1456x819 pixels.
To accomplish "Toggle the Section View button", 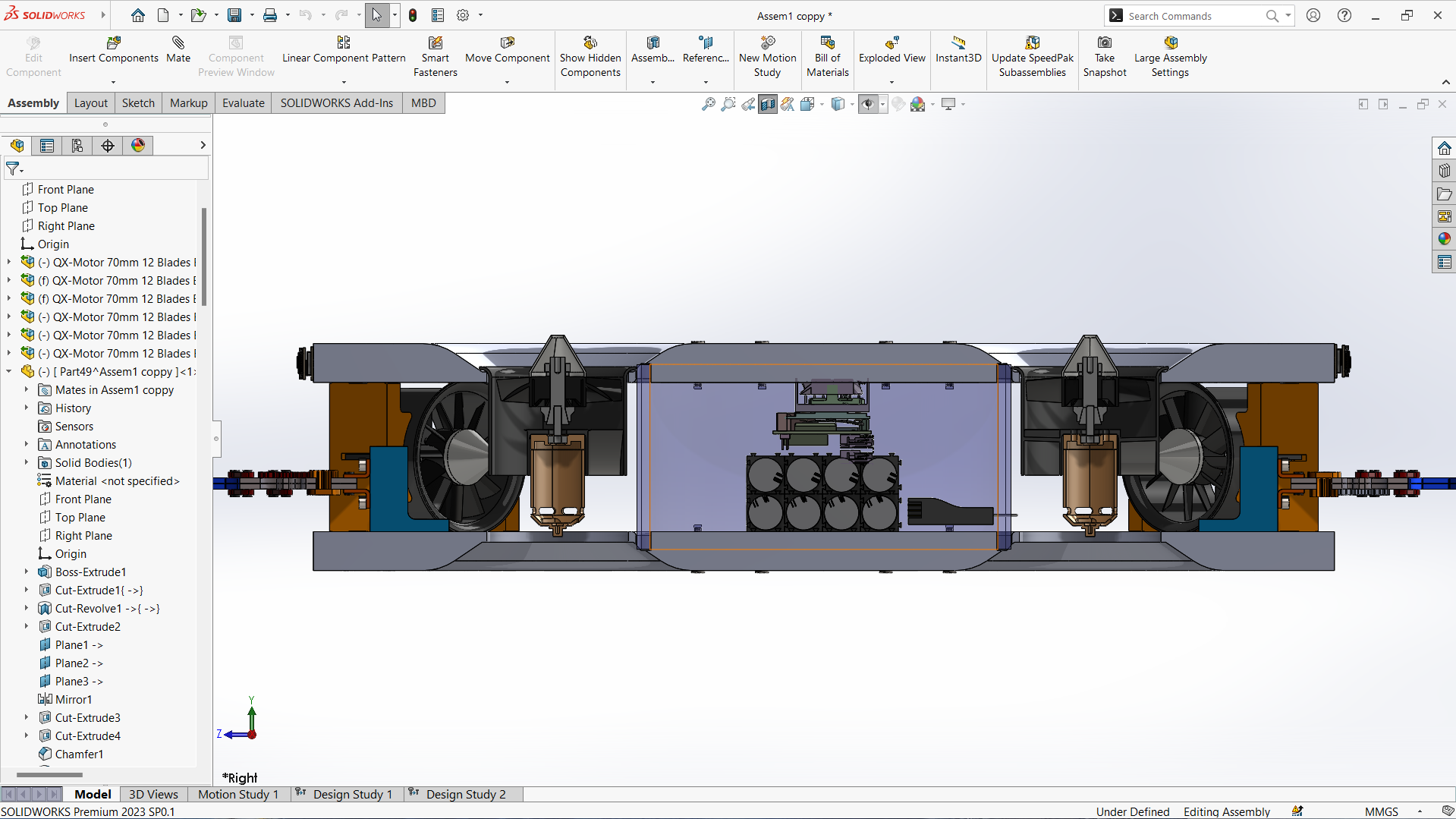I will 768,104.
